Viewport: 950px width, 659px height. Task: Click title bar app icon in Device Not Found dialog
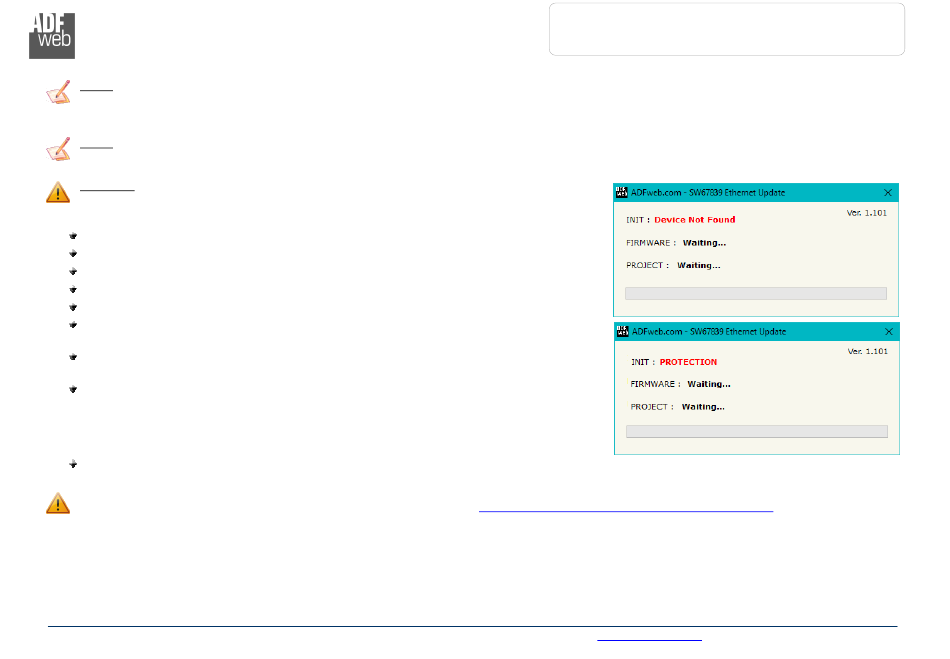tap(621, 192)
